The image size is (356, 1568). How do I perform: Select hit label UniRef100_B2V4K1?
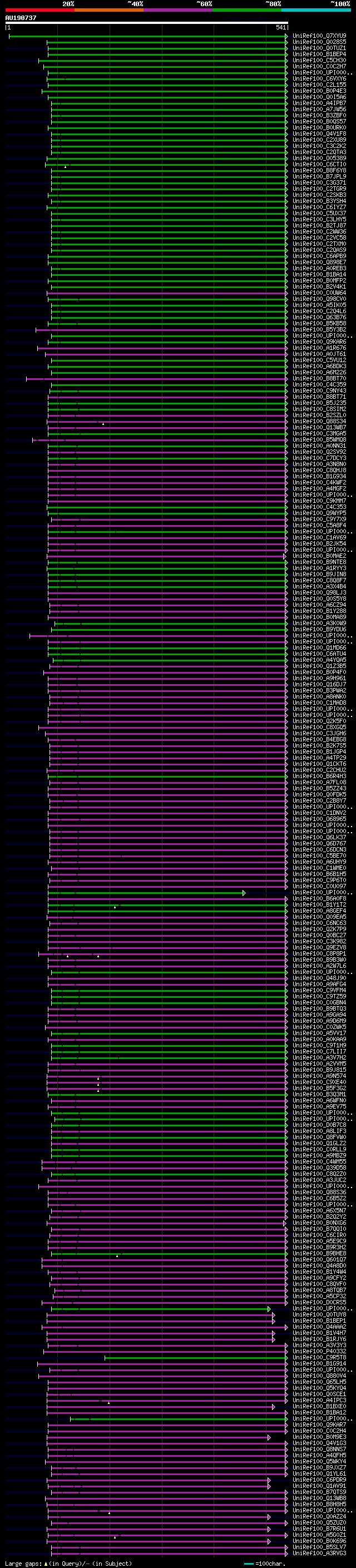point(319,286)
